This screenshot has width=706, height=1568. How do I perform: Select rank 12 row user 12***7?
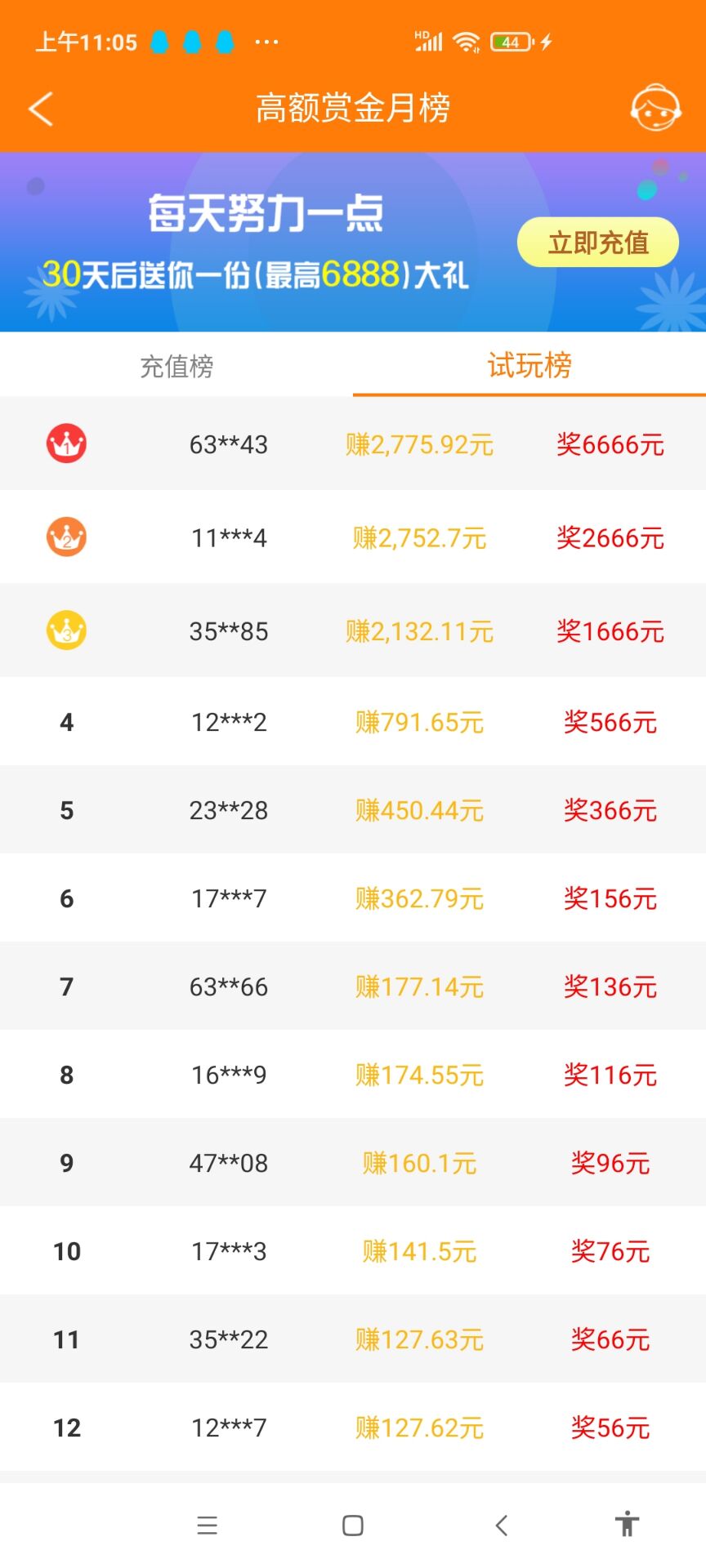pyautogui.click(x=229, y=1428)
